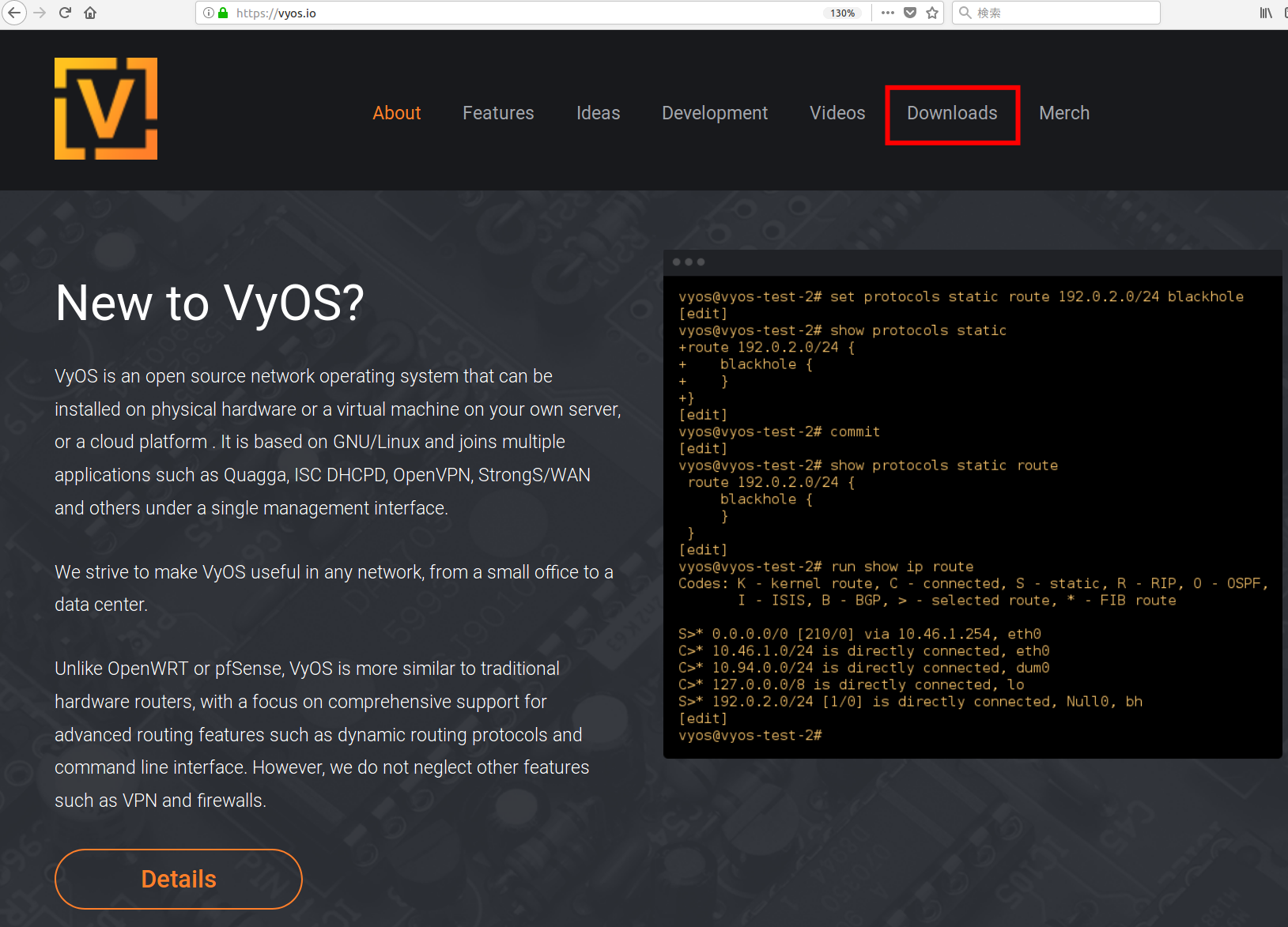
Task: Open the page actions three-dots menu
Action: (x=888, y=13)
